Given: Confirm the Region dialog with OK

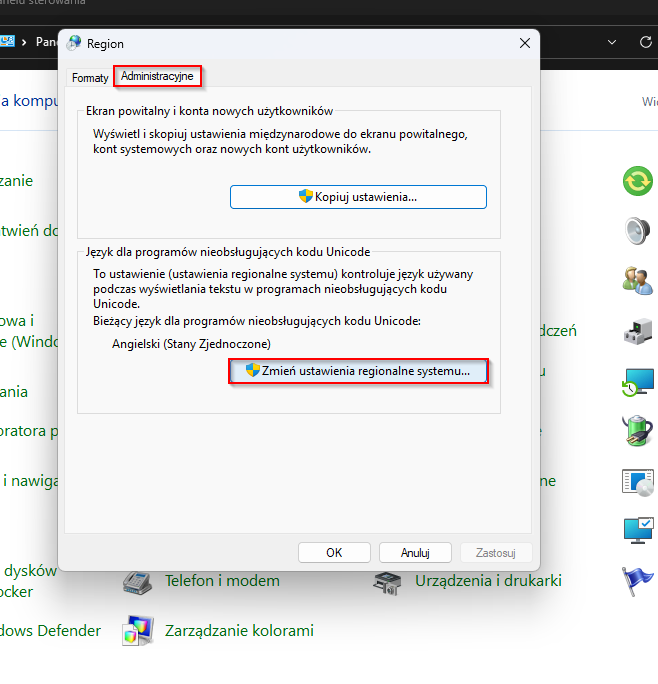Looking at the screenshot, I should [x=334, y=552].
